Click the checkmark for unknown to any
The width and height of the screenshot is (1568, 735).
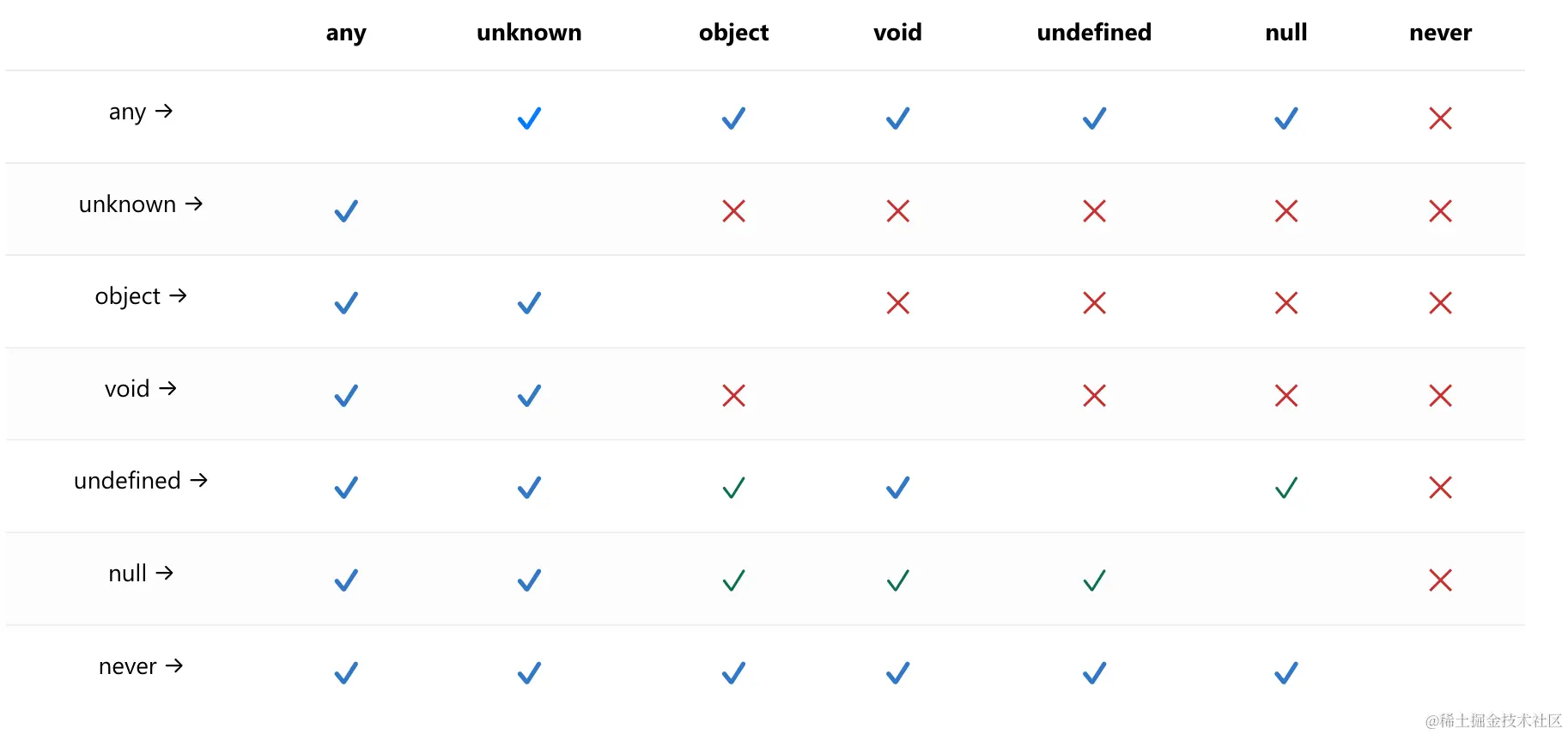346,210
